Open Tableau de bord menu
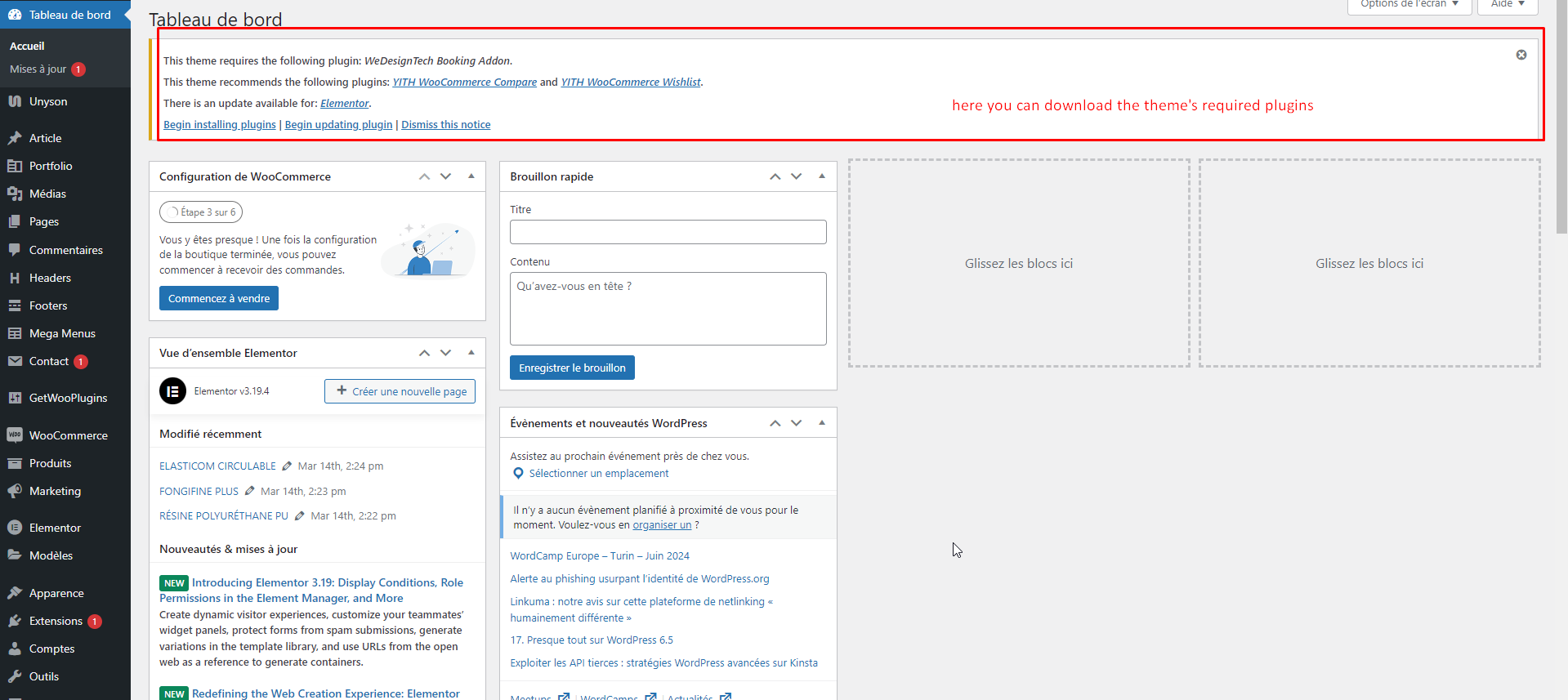This screenshot has width=1568, height=700. (65, 15)
